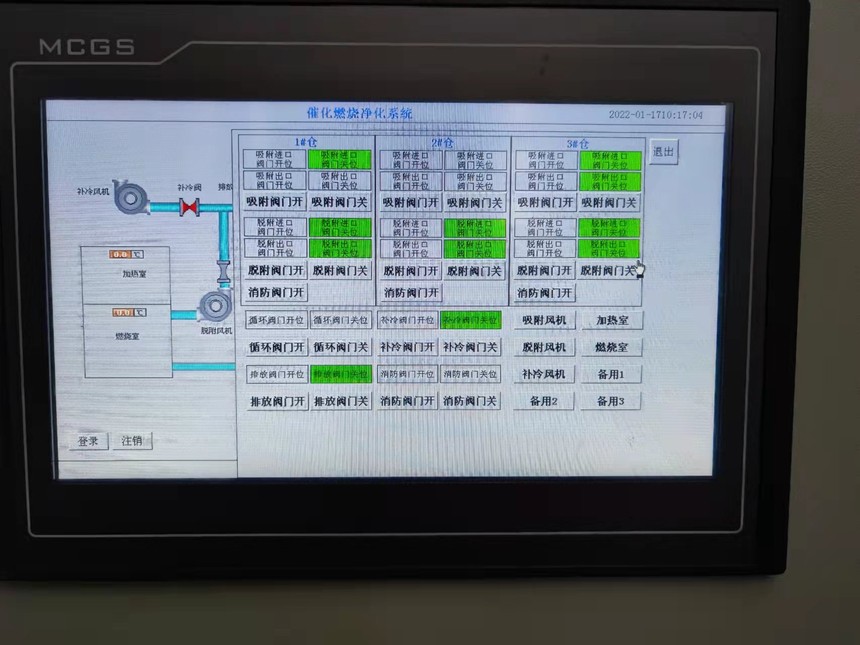Toggle the 备用1 button
The width and height of the screenshot is (860, 645).
click(x=611, y=374)
